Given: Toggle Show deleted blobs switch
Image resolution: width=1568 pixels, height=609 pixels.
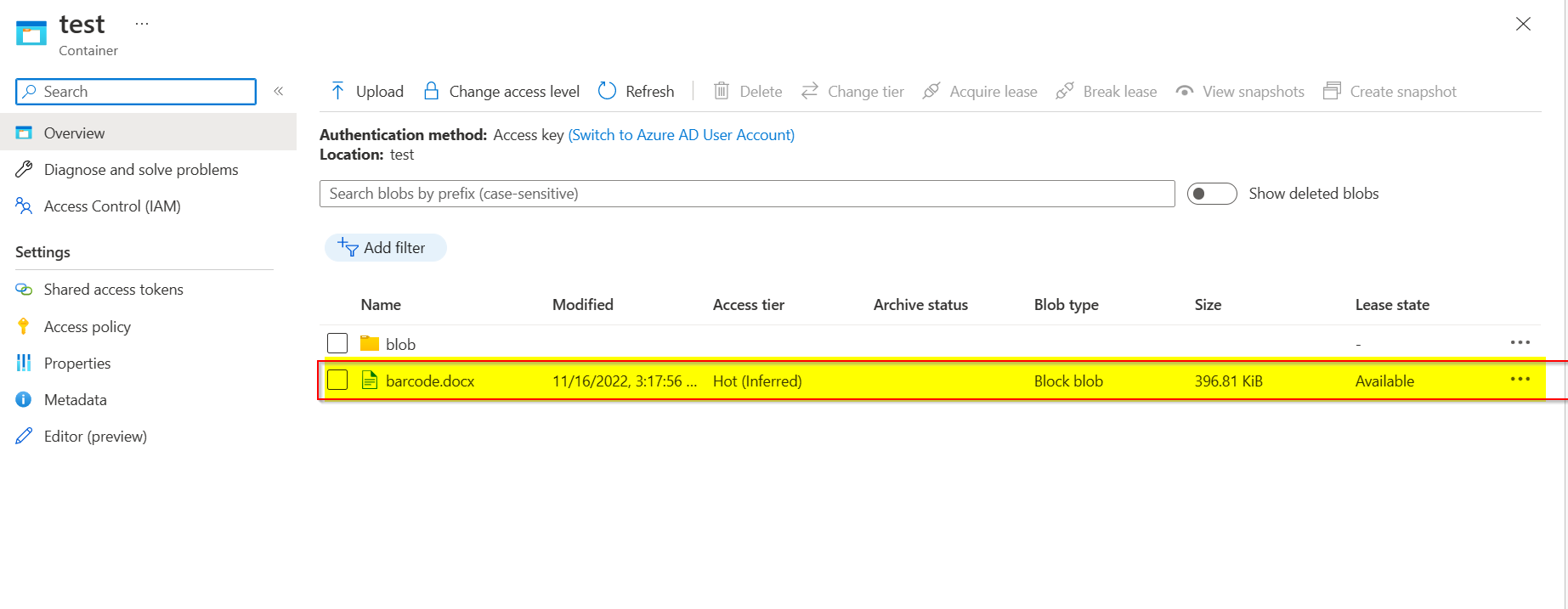Looking at the screenshot, I should tap(1212, 194).
